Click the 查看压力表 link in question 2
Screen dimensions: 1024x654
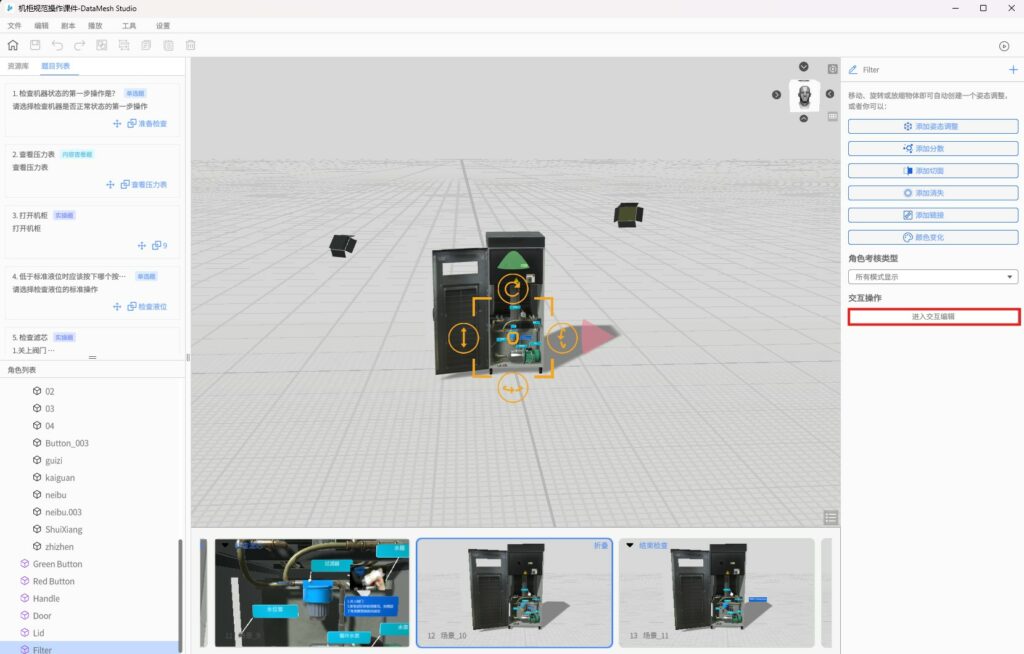point(148,185)
